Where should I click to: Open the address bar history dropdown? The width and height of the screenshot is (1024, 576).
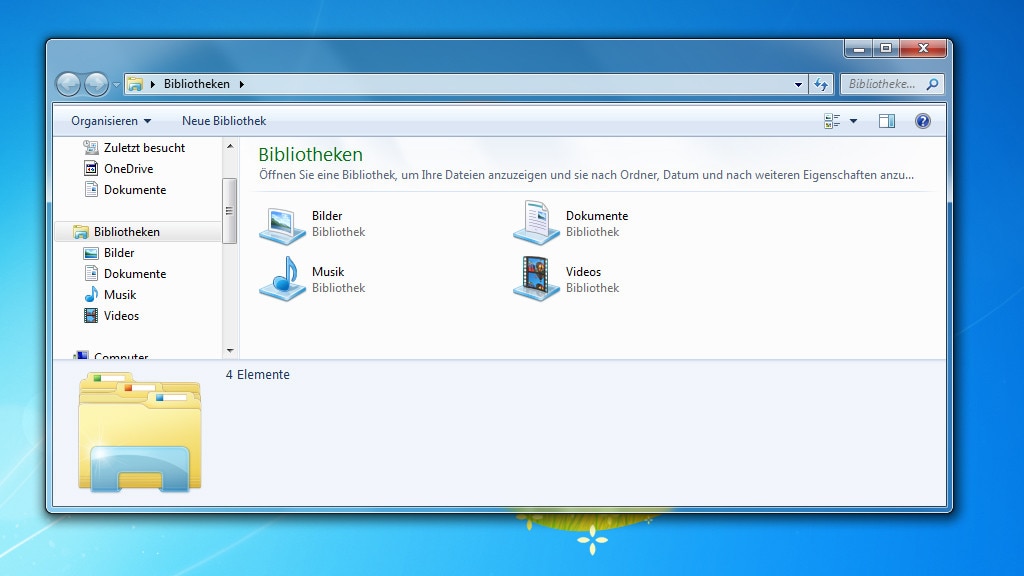coord(798,84)
